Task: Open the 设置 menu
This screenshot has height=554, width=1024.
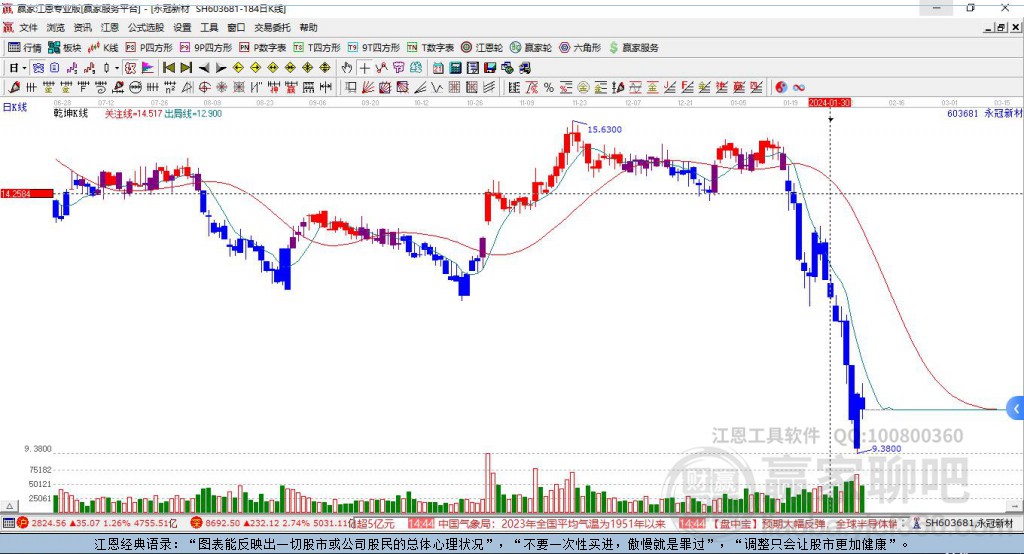Action: click(182, 27)
